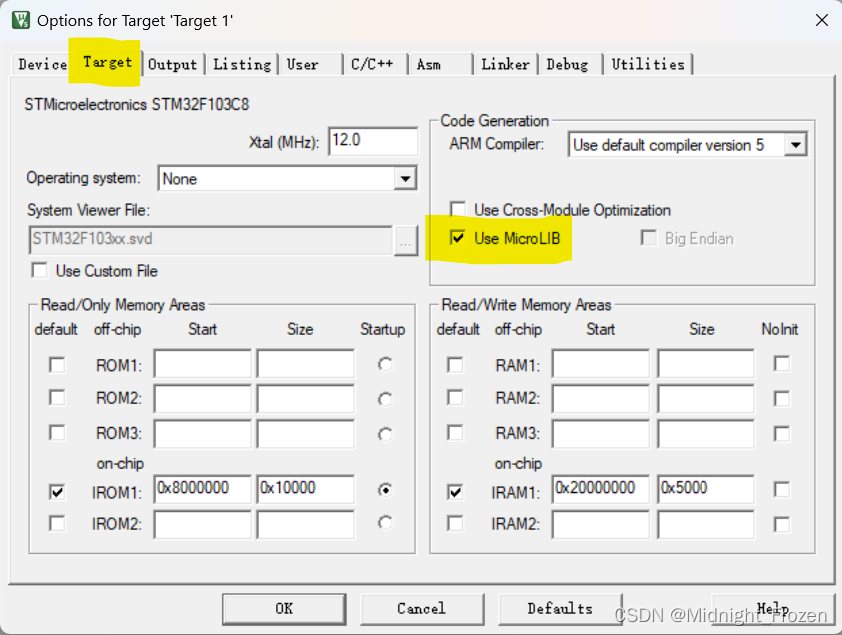
Task: Open the Utilities tab
Action: click(x=648, y=64)
